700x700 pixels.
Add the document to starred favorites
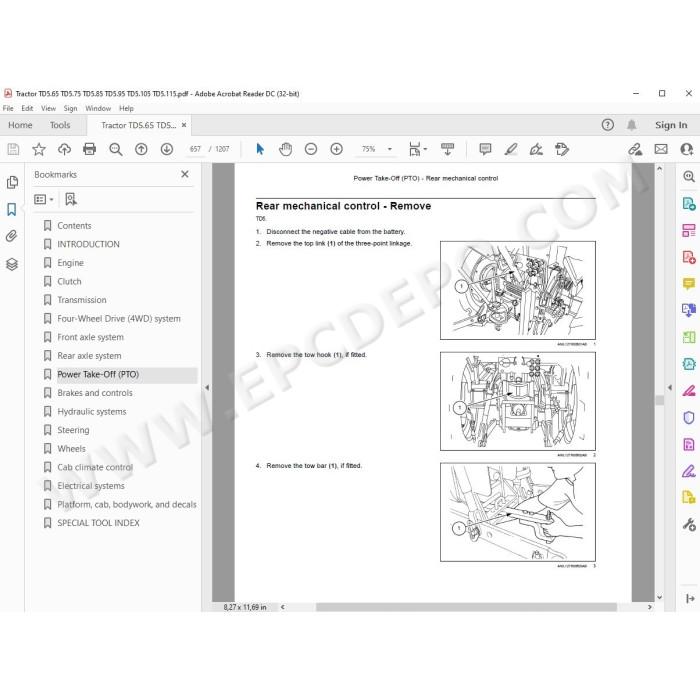(39, 149)
